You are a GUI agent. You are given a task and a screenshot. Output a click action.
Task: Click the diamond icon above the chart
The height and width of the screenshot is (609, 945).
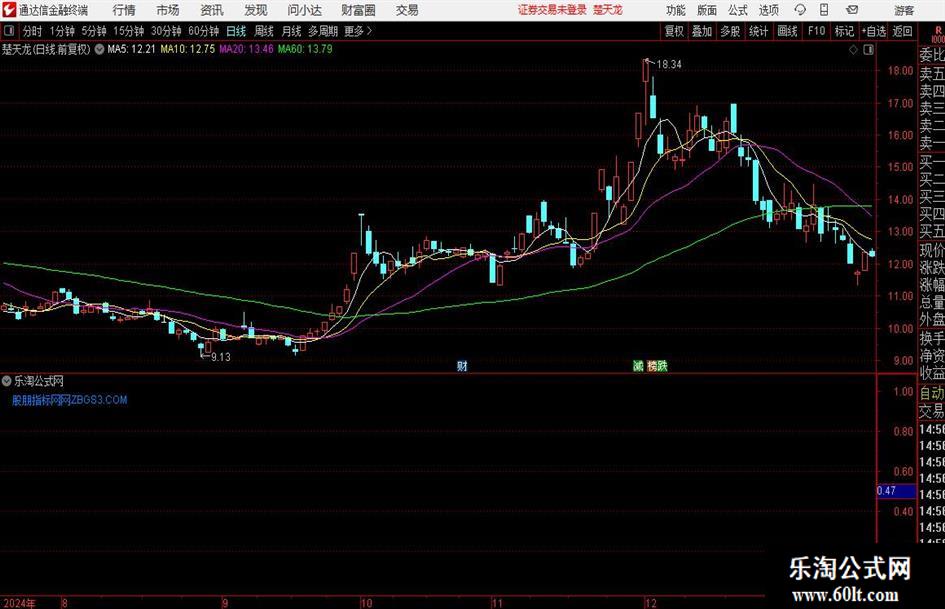853,50
